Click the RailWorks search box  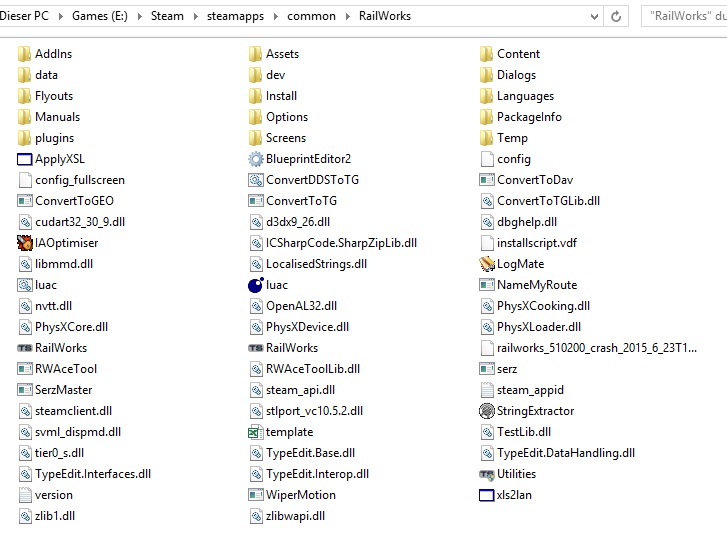tap(684, 17)
